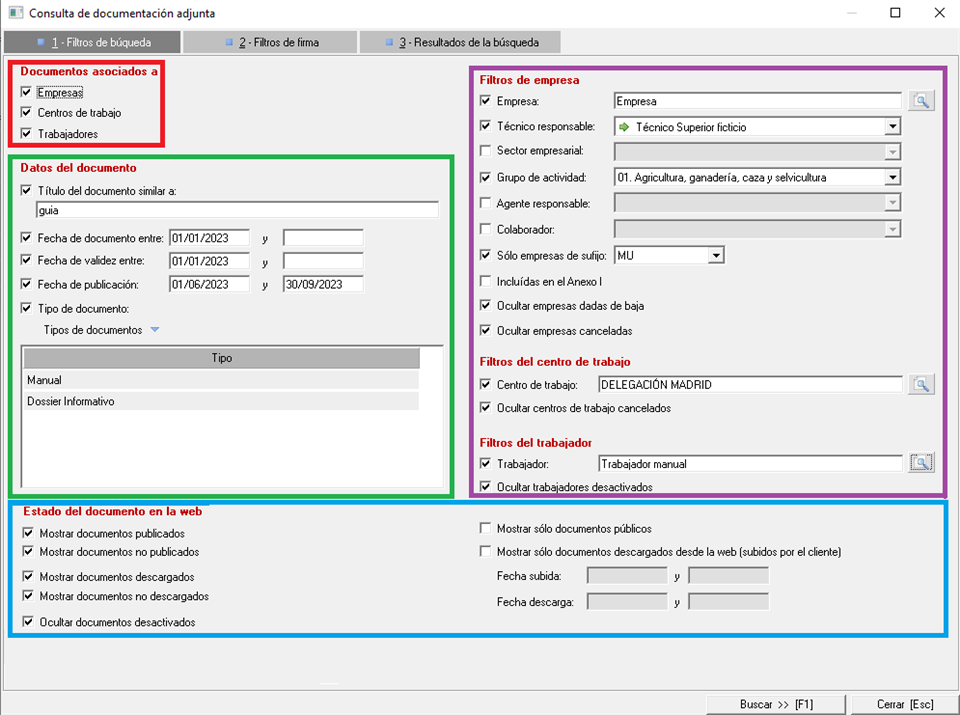Click the application icon in title bar
Screen dimensions: 960x715
[x=14, y=13]
